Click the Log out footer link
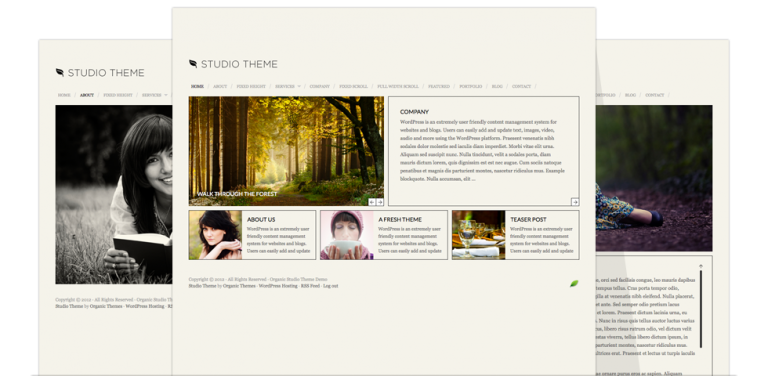This screenshot has height=376, width=768. click(331, 285)
